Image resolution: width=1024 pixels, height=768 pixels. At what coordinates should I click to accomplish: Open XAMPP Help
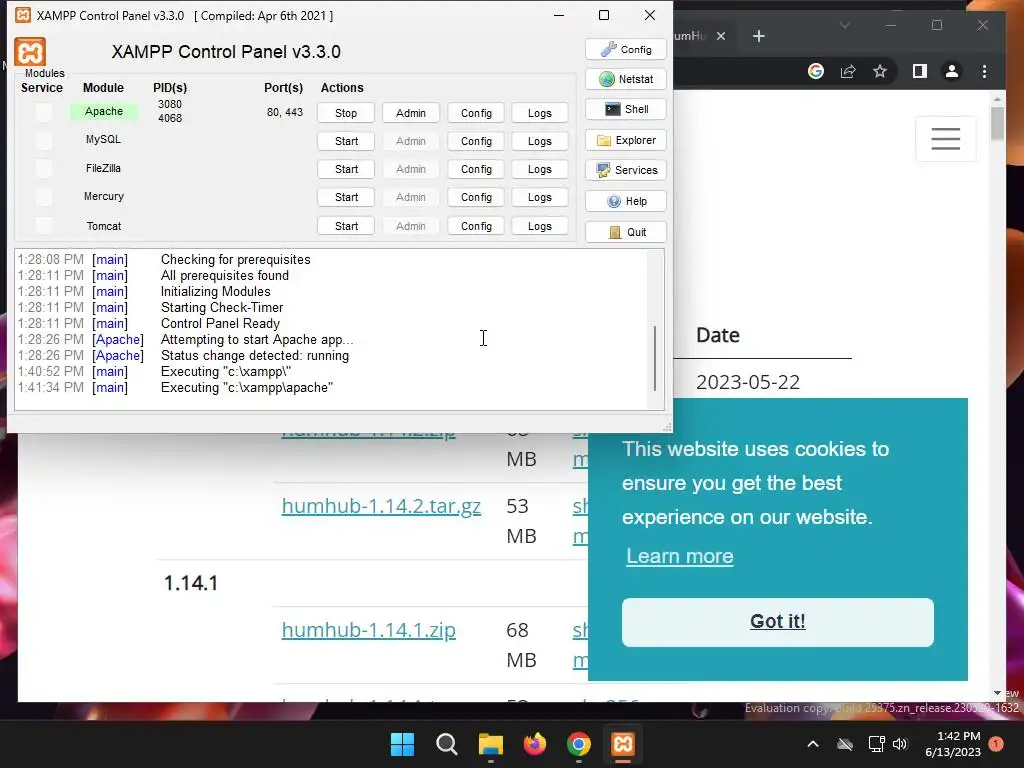click(626, 201)
